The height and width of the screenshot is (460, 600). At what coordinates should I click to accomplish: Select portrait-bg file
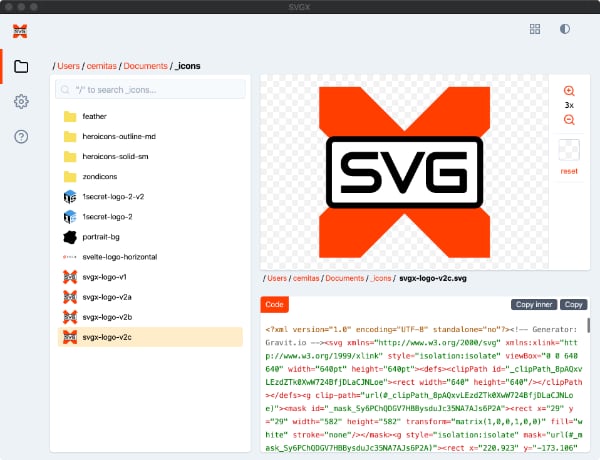[150, 237]
